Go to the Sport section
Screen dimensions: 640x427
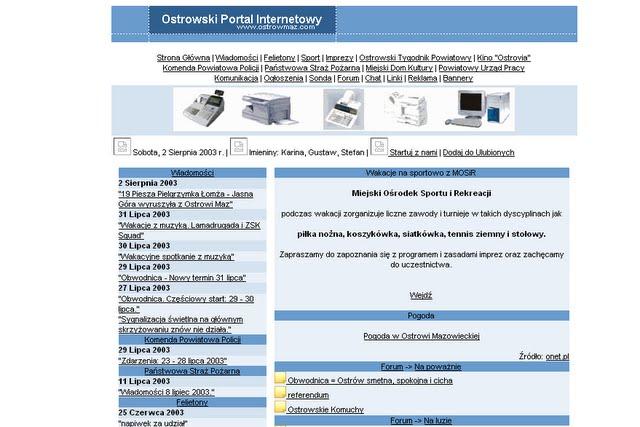[x=311, y=58]
